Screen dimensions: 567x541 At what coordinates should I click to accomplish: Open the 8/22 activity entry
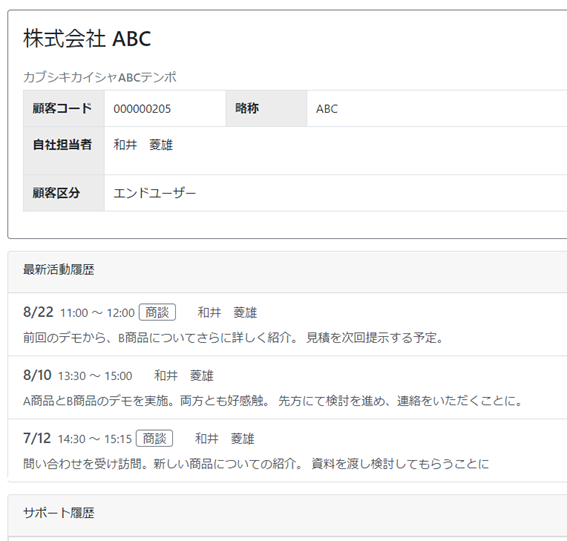coord(38,312)
